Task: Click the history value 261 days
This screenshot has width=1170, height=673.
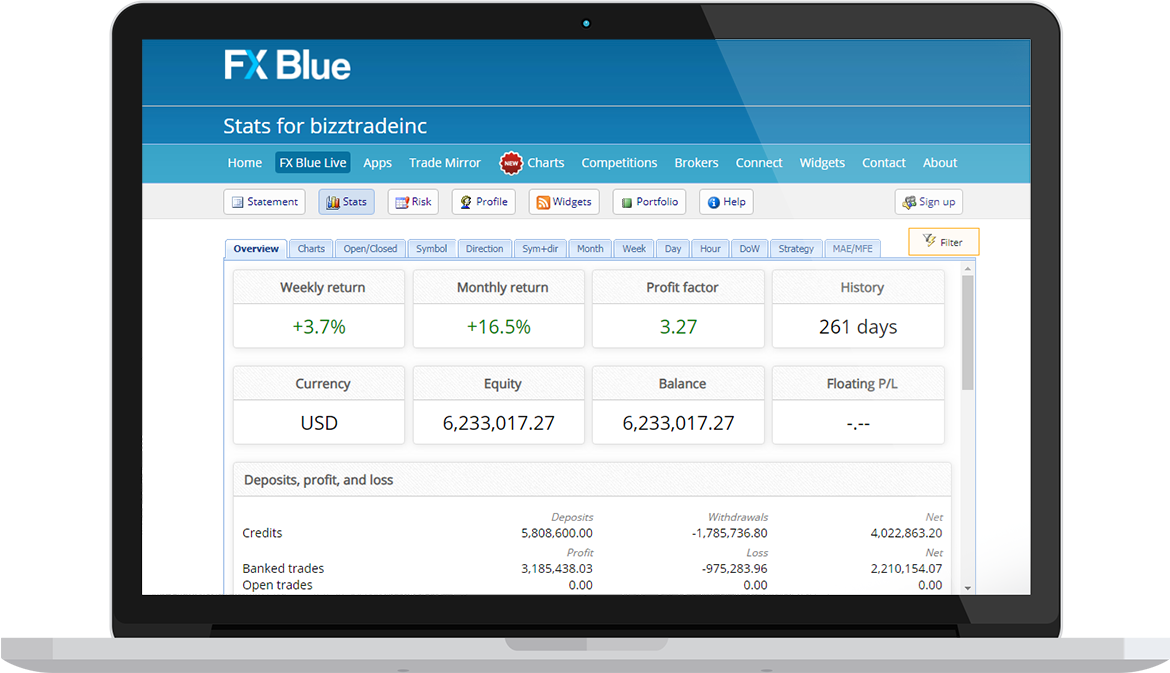Action: click(858, 327)
